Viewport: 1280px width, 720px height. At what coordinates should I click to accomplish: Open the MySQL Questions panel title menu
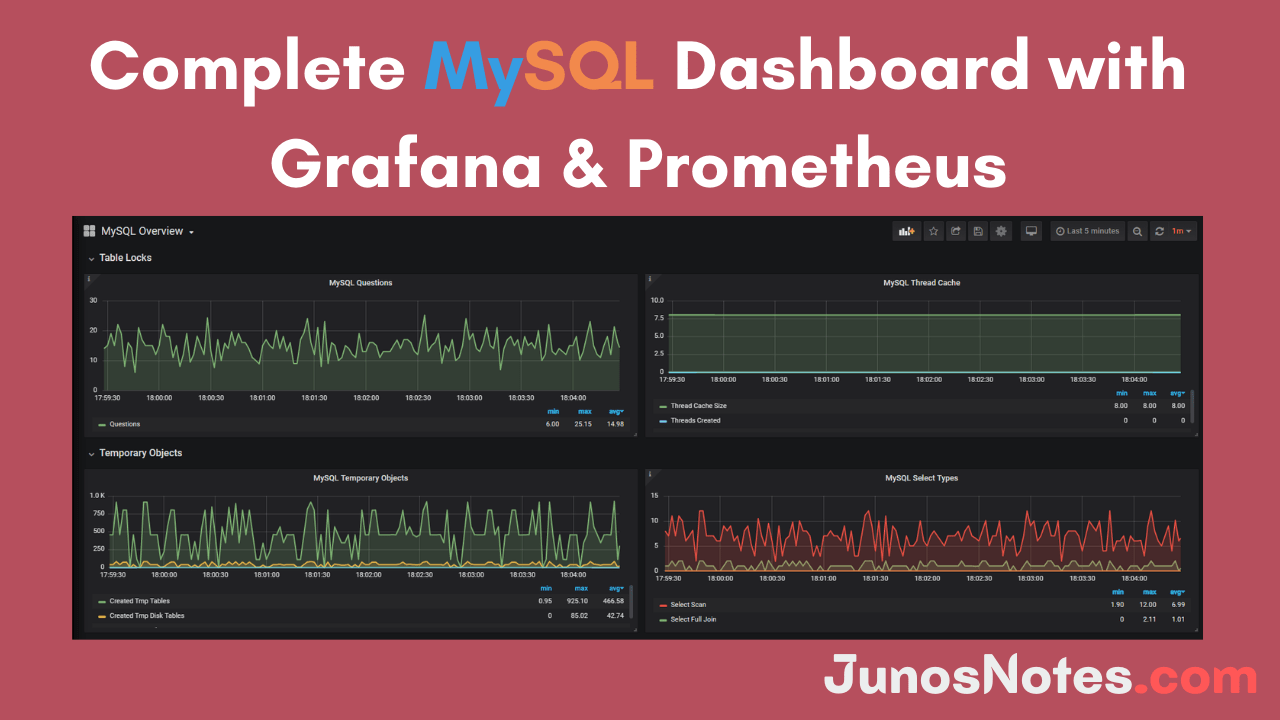tap(361, 283)
